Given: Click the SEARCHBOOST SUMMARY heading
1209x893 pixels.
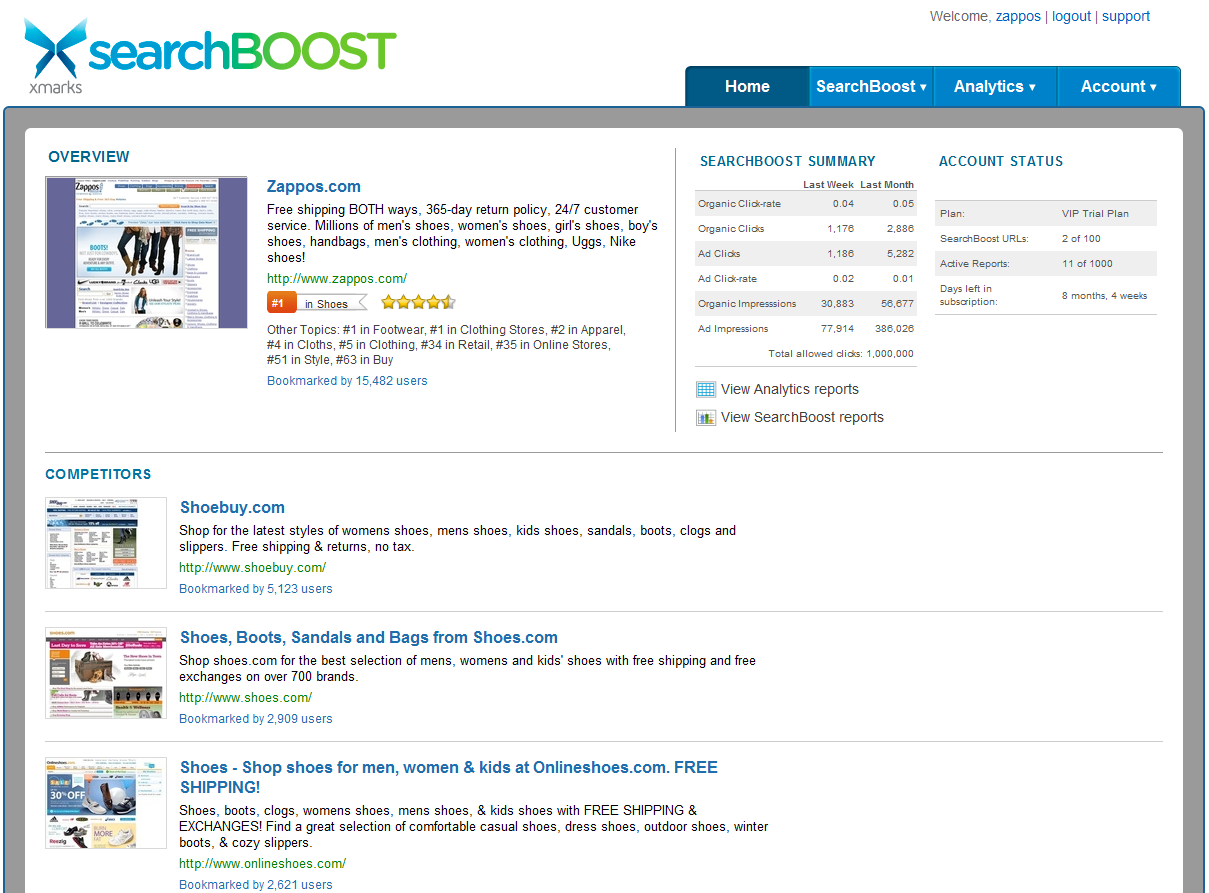Looking at the screenshot, I should [788, 161].
